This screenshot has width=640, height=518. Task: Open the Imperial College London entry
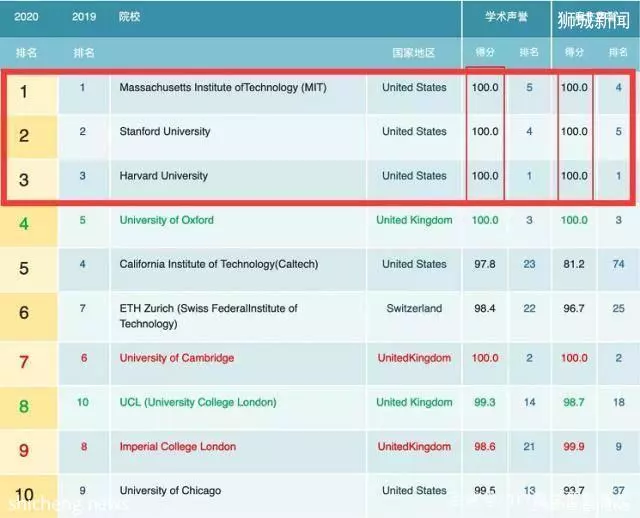[178, 447]
